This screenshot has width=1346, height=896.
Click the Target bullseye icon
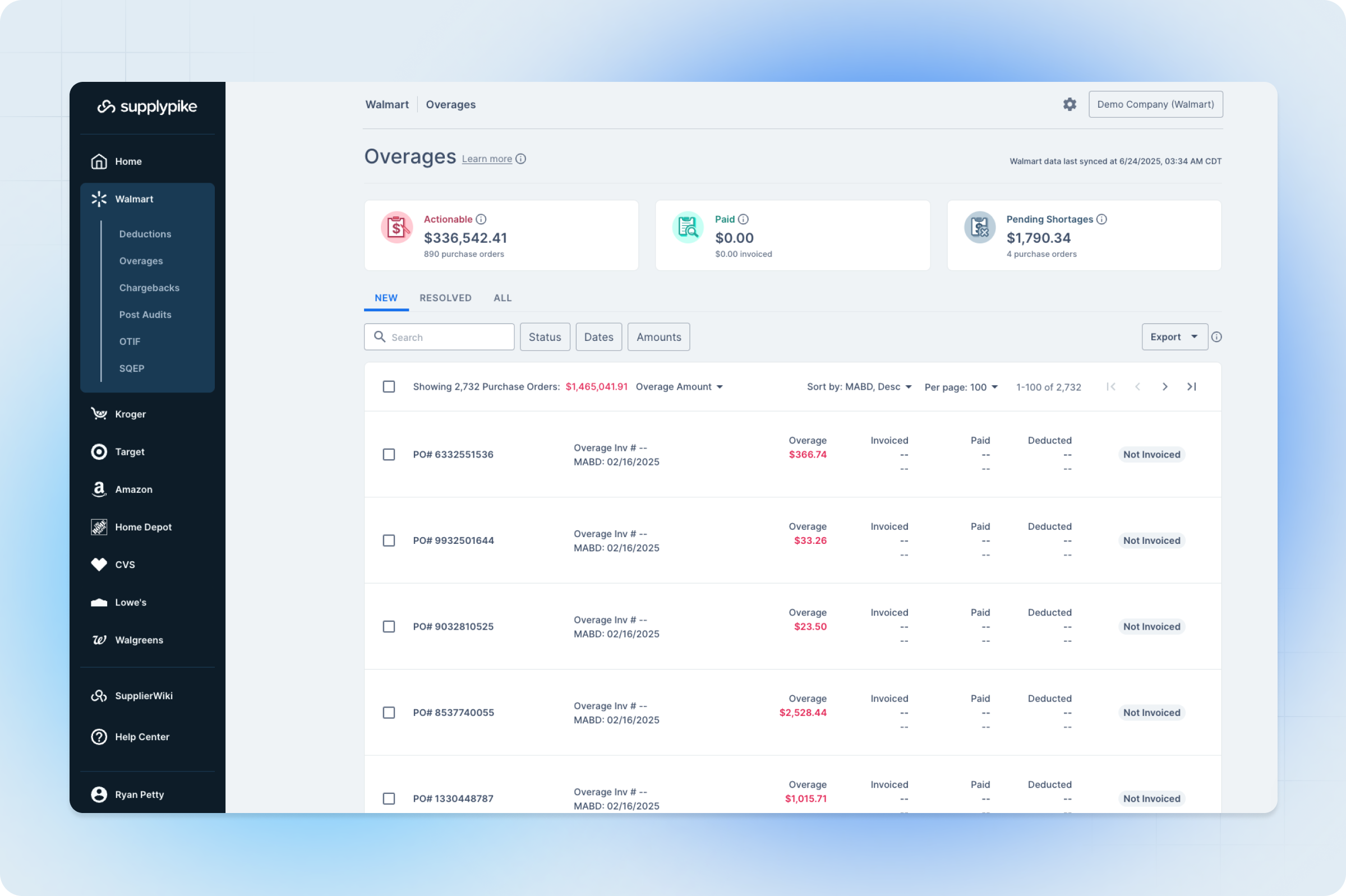click(x=99, y=452)
